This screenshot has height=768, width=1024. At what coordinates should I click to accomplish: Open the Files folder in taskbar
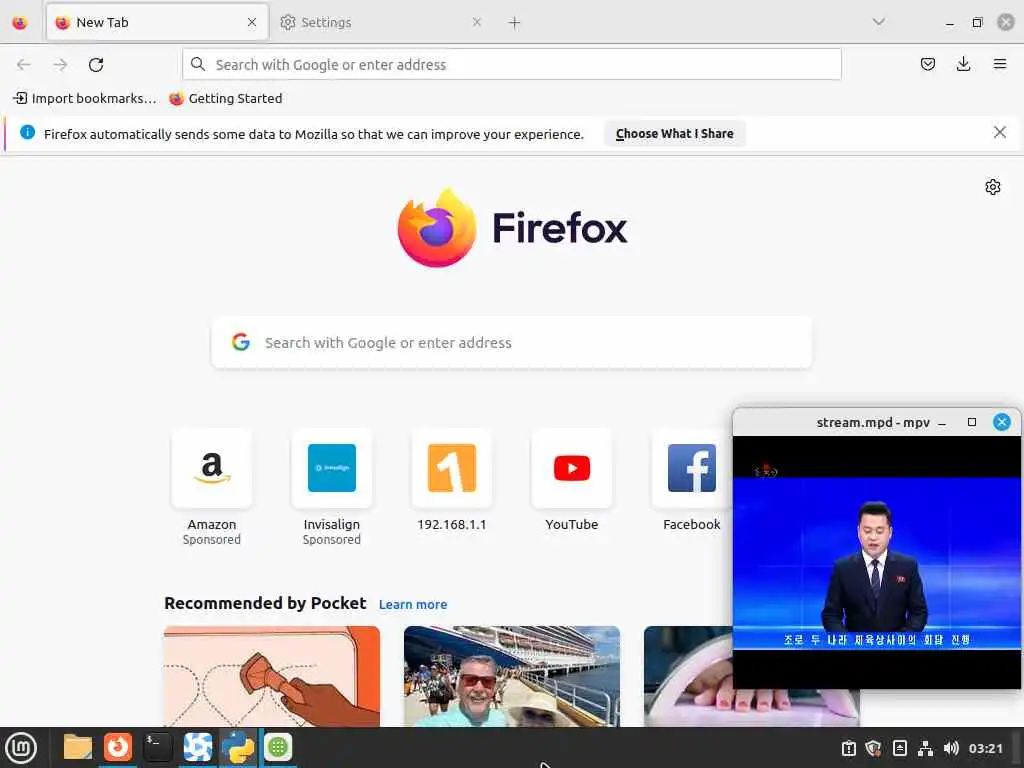[78, 747]
